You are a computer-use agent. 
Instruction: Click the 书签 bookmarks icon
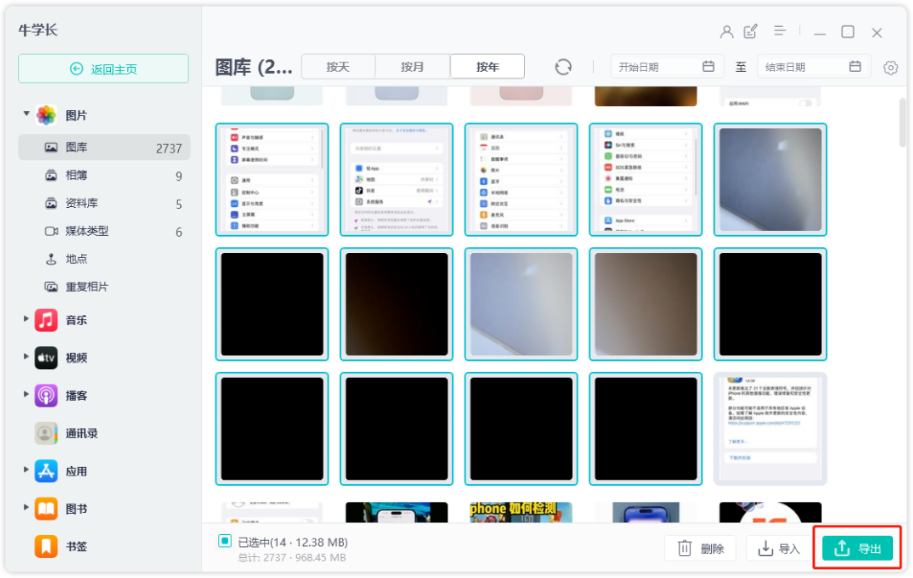pos(46,547)
